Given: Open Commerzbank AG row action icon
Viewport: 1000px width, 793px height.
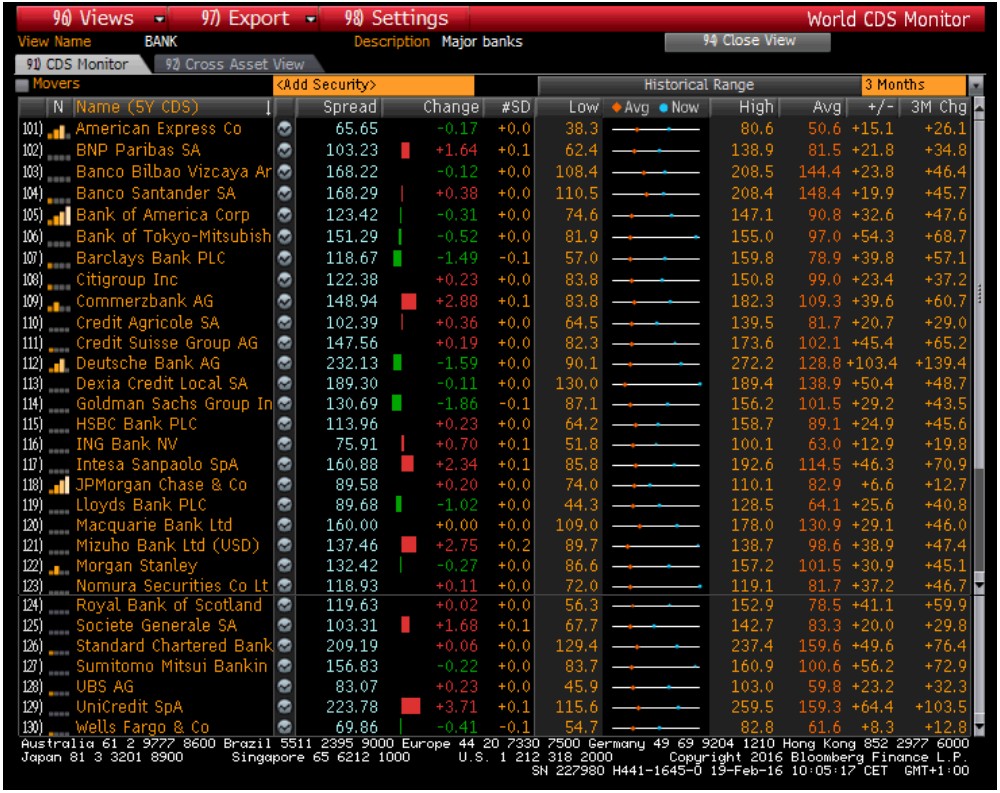Looking at the screenshot, I should point(284,301).
